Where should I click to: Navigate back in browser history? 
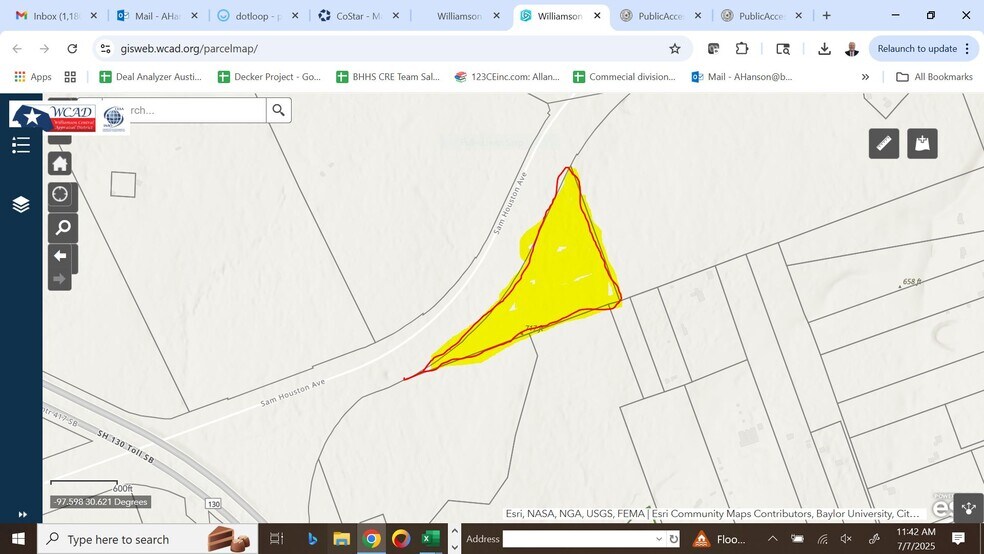(17, 48)
